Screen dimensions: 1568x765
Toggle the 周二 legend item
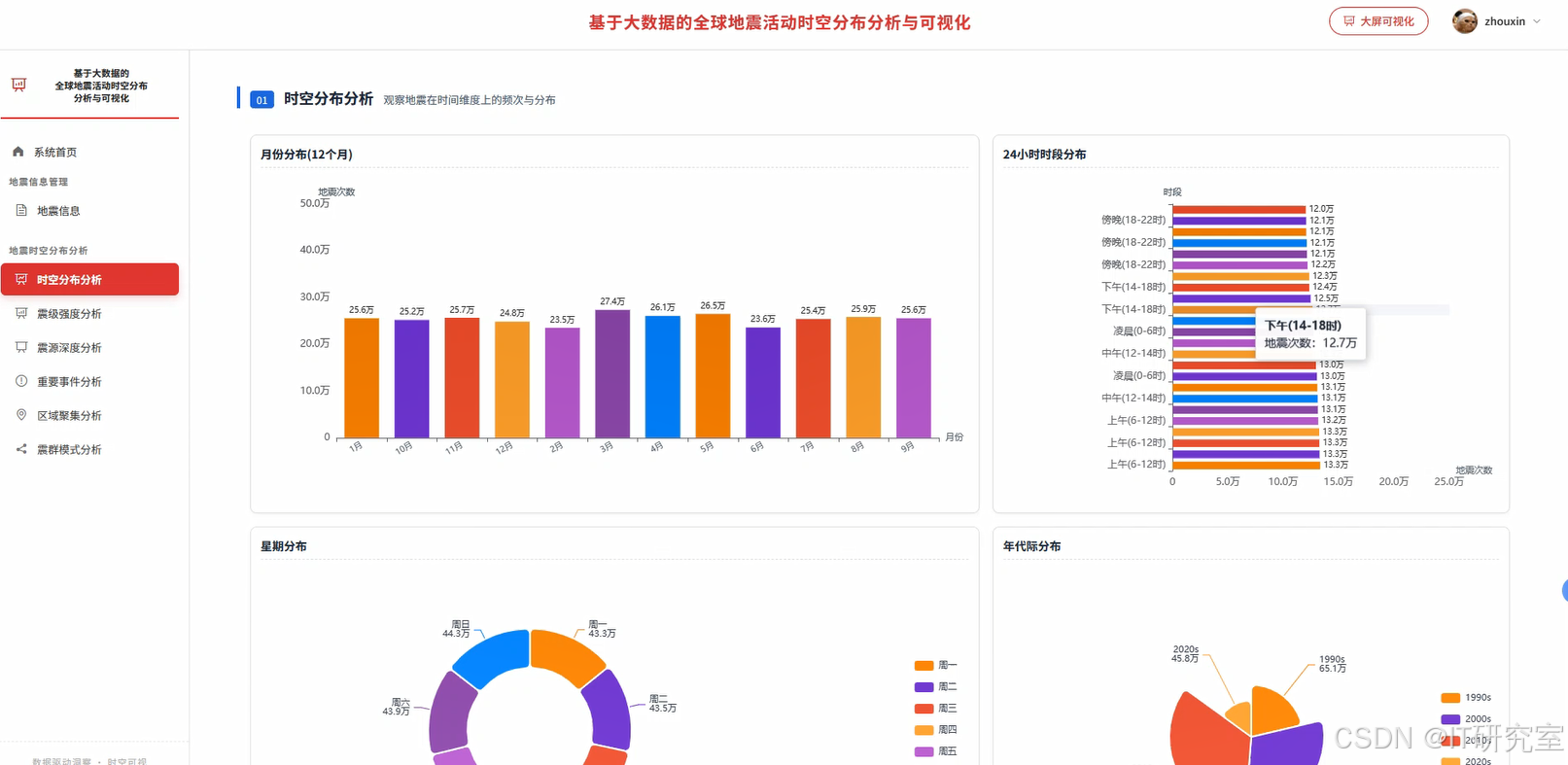[x=936, y=687]
